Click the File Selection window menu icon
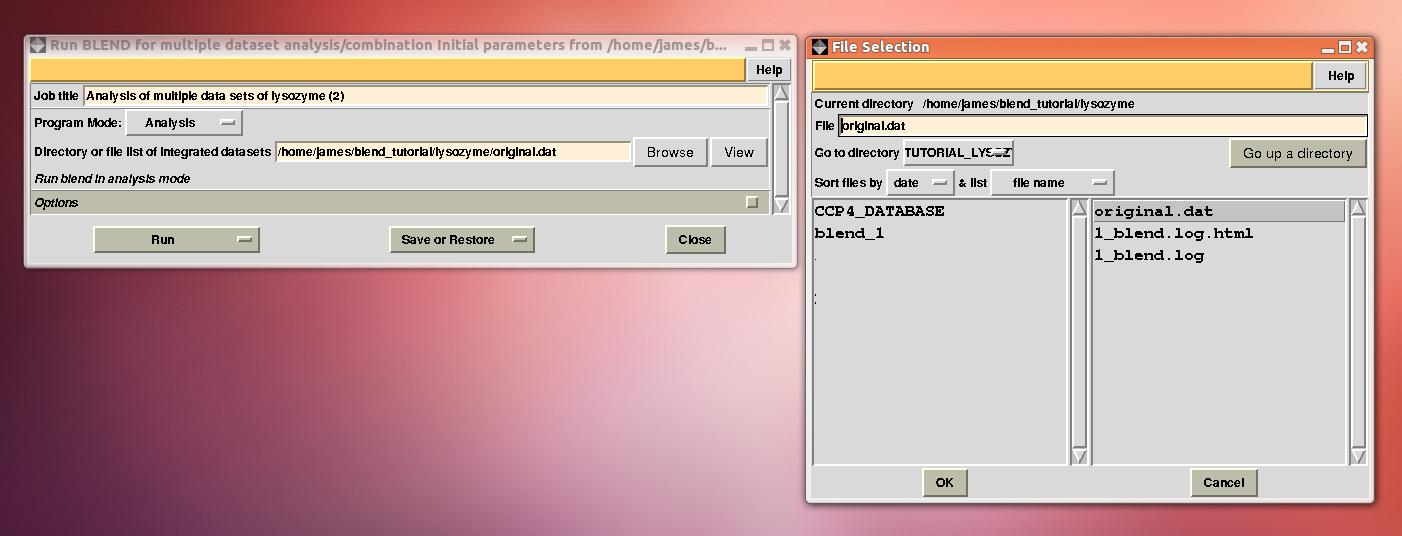Image resolution: width=1402 pixels, height=536 pixels. click(x=819, y=47)
